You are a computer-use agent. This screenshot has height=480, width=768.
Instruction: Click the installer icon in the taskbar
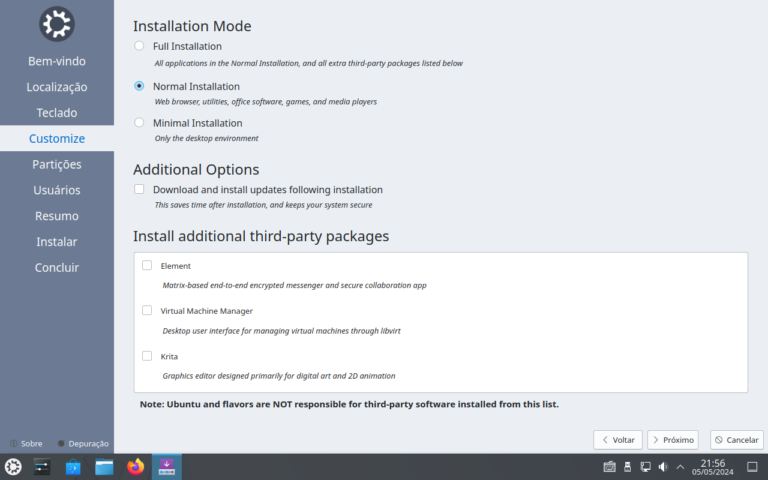tap(167, 467)
